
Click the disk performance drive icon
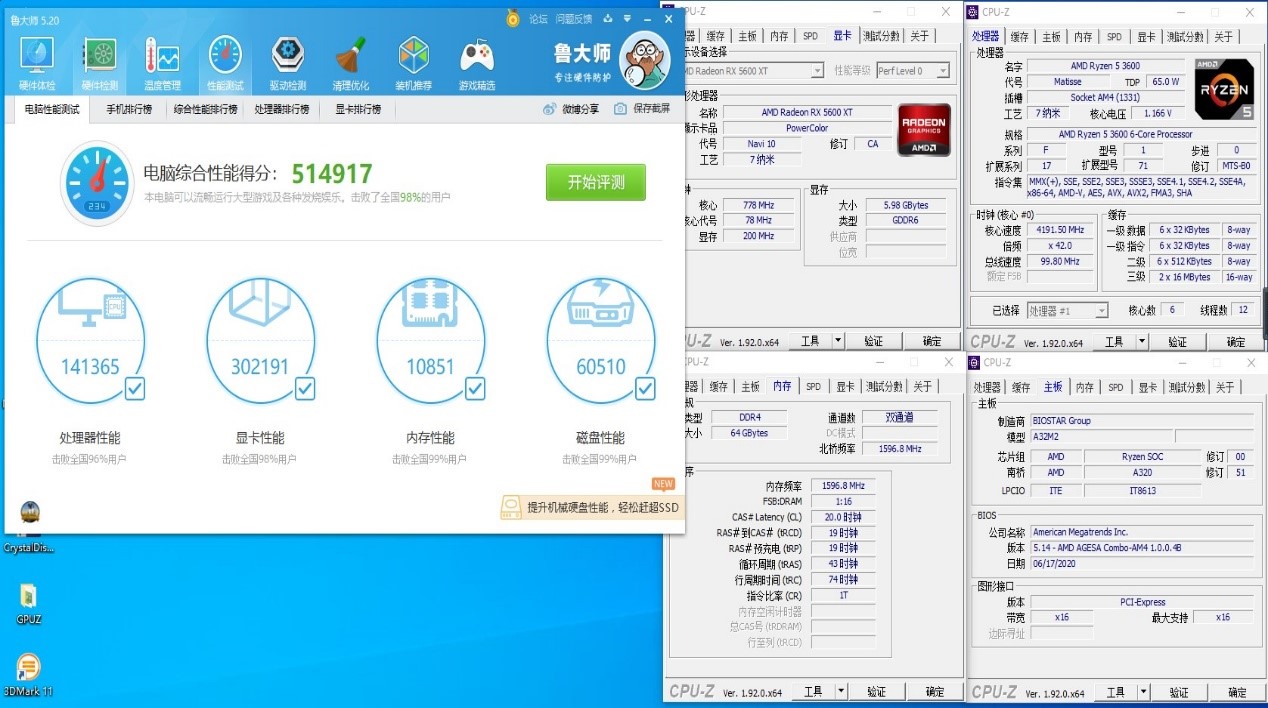[600, 304]
